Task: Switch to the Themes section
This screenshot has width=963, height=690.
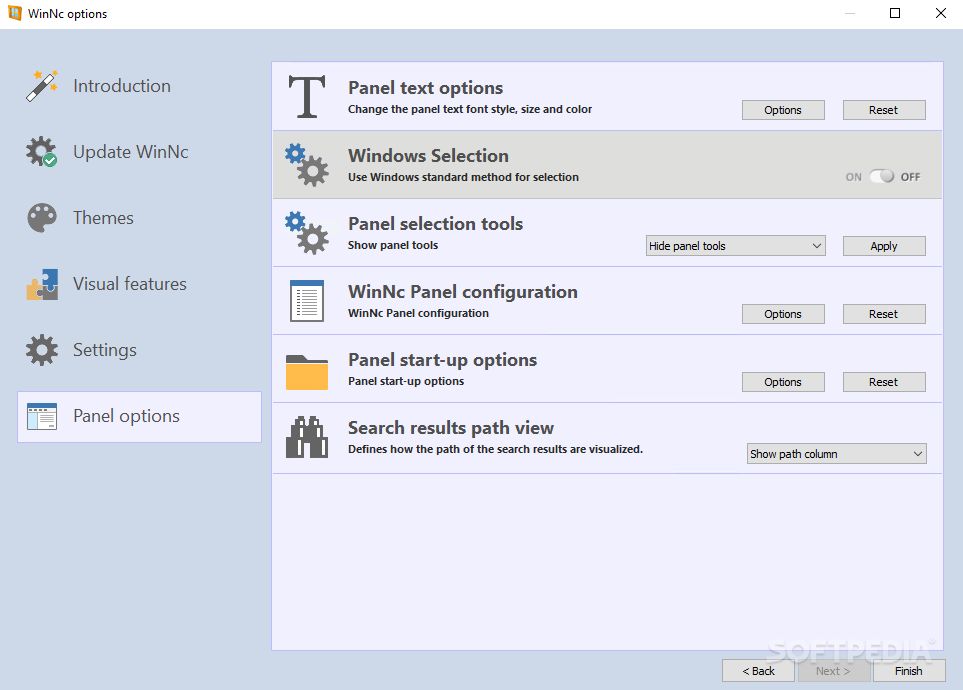Action: (x=139, y=218)
